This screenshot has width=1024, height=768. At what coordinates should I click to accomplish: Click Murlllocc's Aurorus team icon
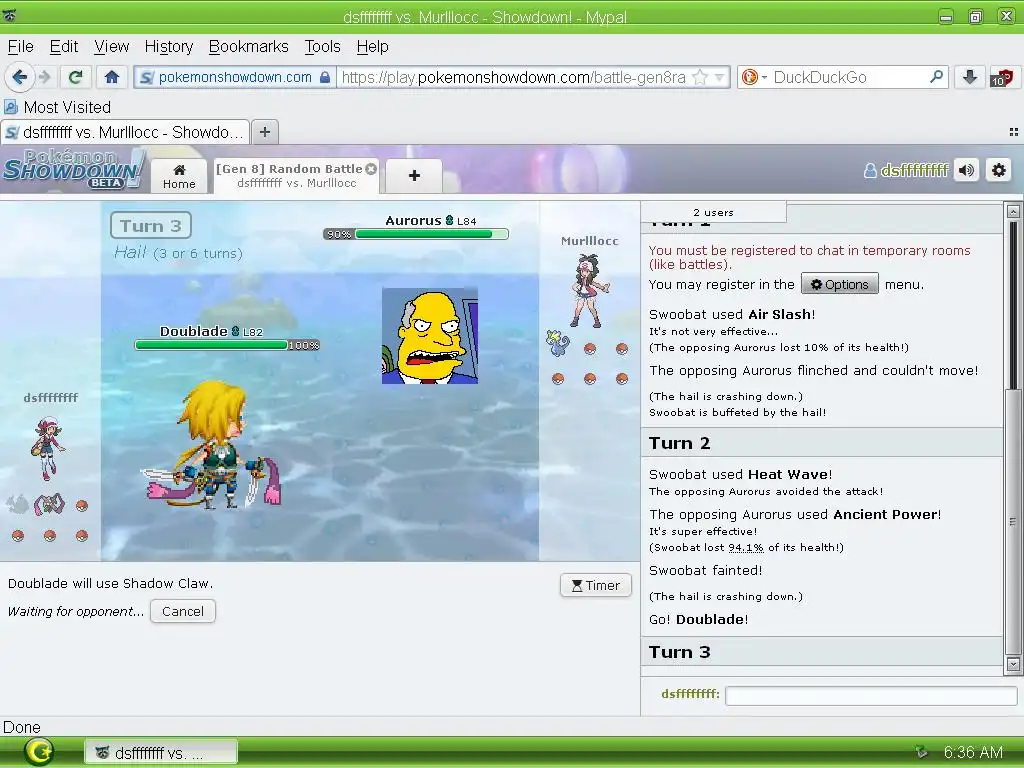pyautogui.click(x=558, y=344)
